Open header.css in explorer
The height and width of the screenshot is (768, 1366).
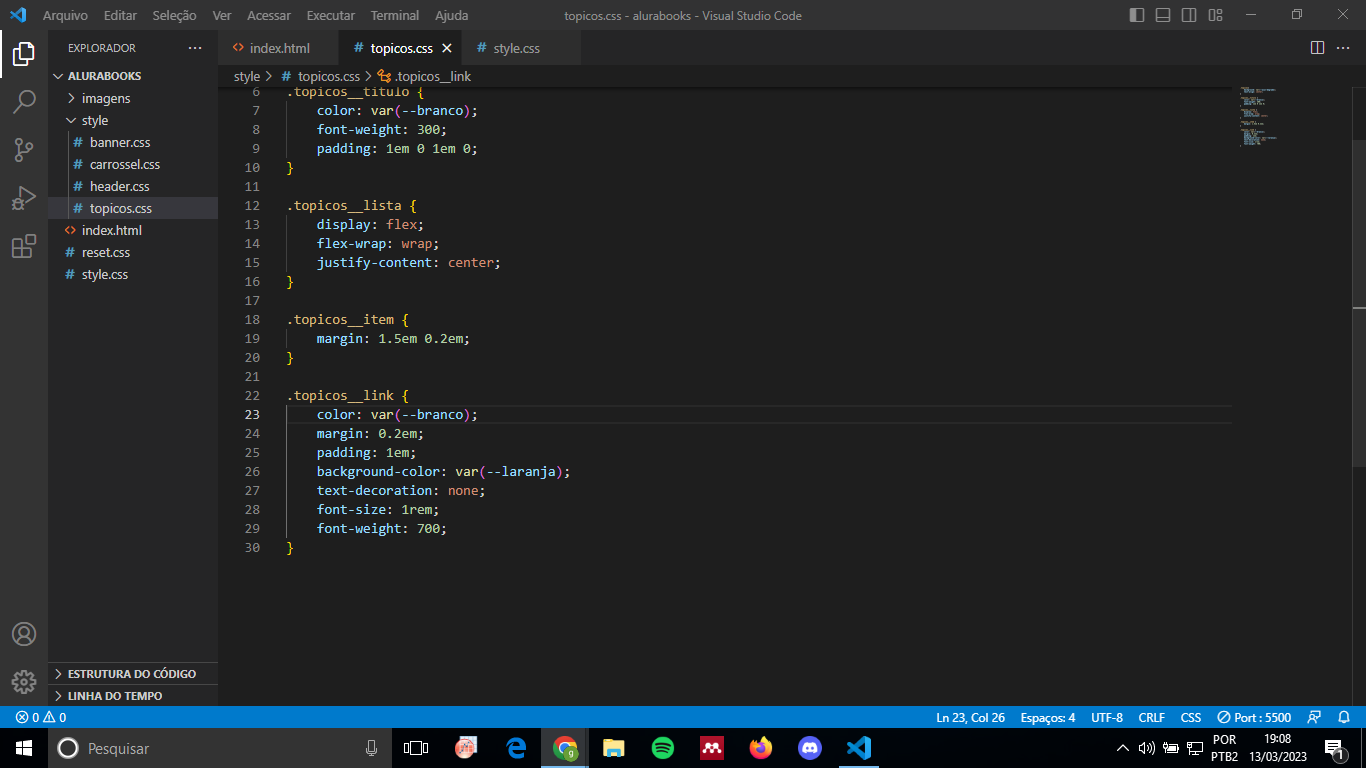pos(133,186)
